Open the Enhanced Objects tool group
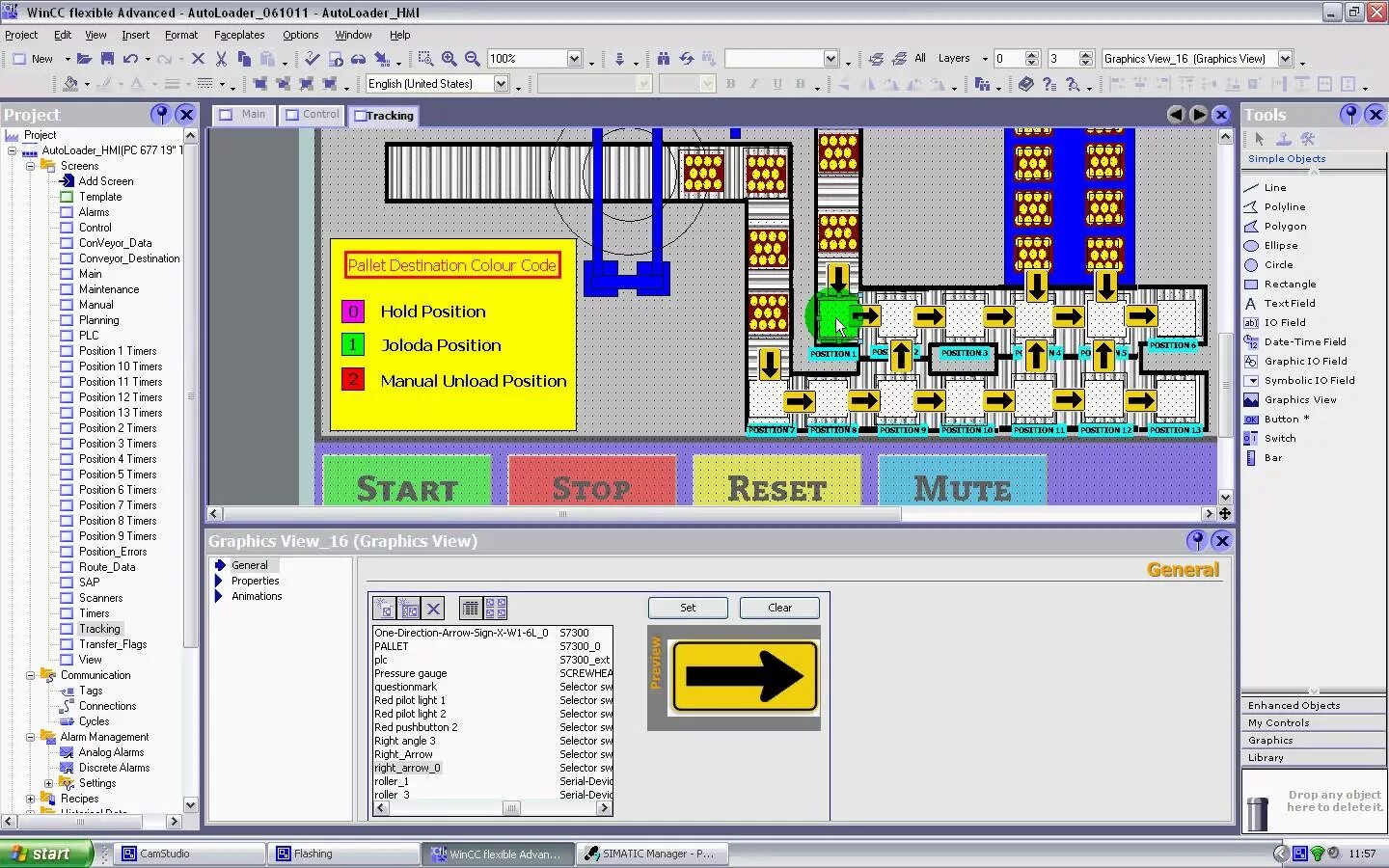This screenshot has width=1389, height=868. click(1314, 705)
